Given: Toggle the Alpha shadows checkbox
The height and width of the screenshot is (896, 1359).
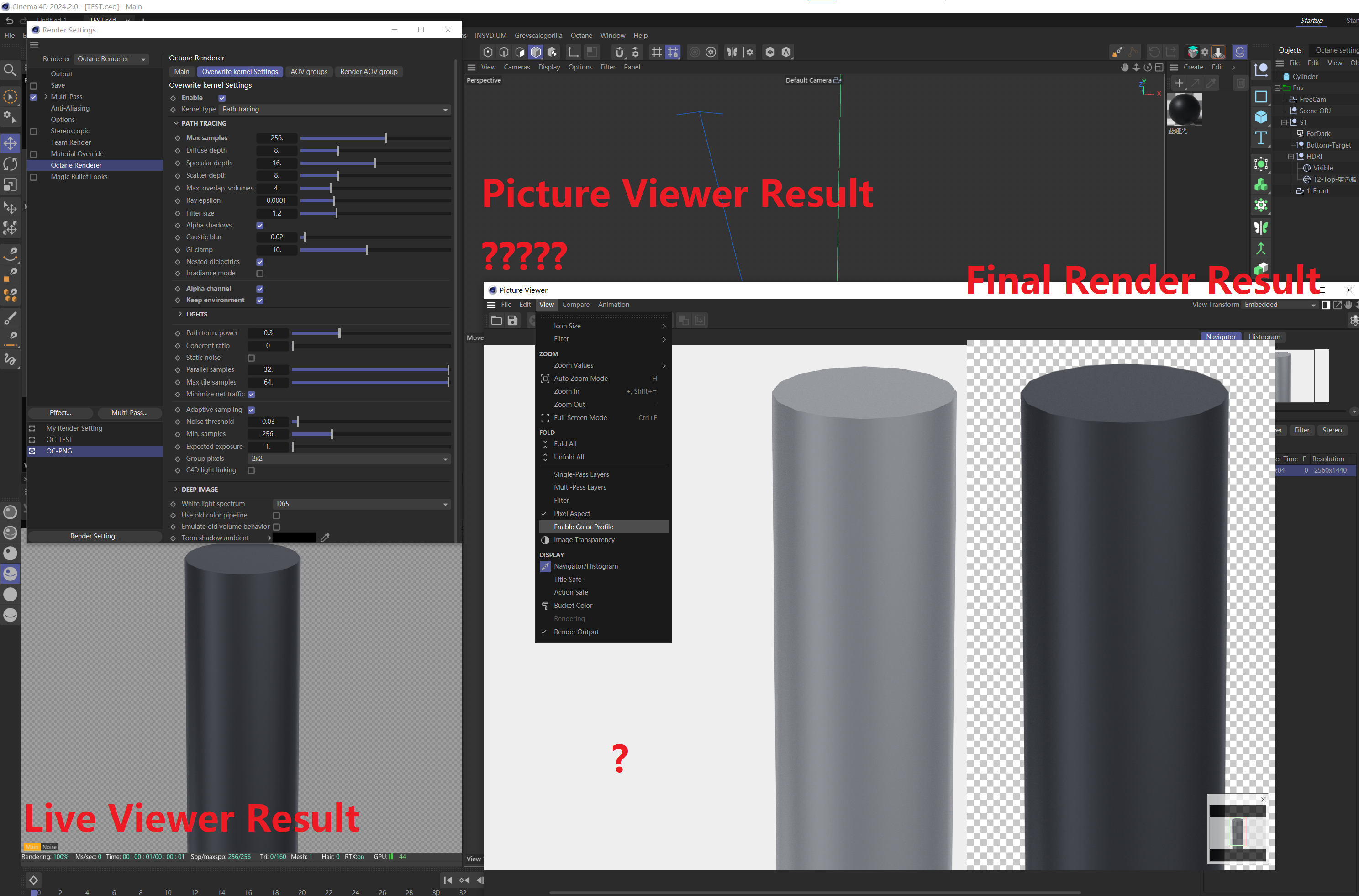Looking at the screenshot, I should pos(260,225).
